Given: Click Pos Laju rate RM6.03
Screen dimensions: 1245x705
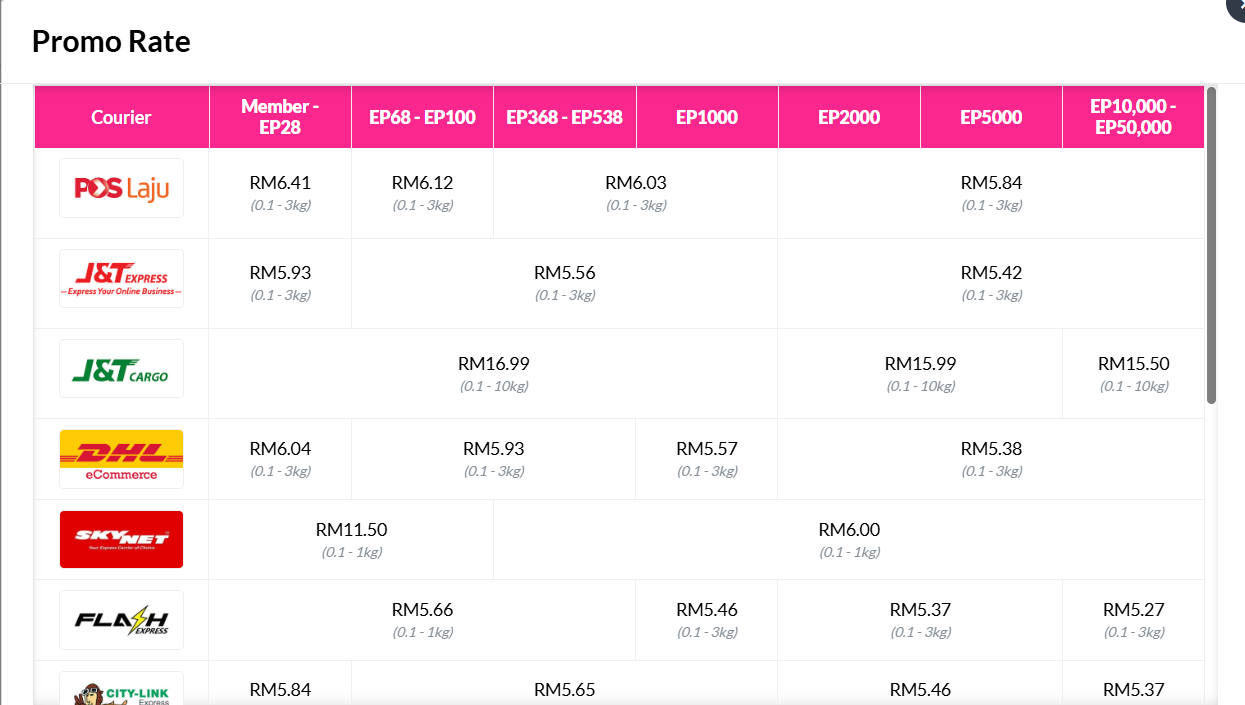Looking at the screenshot, I should pyautogui.click(x=636, y=183).
